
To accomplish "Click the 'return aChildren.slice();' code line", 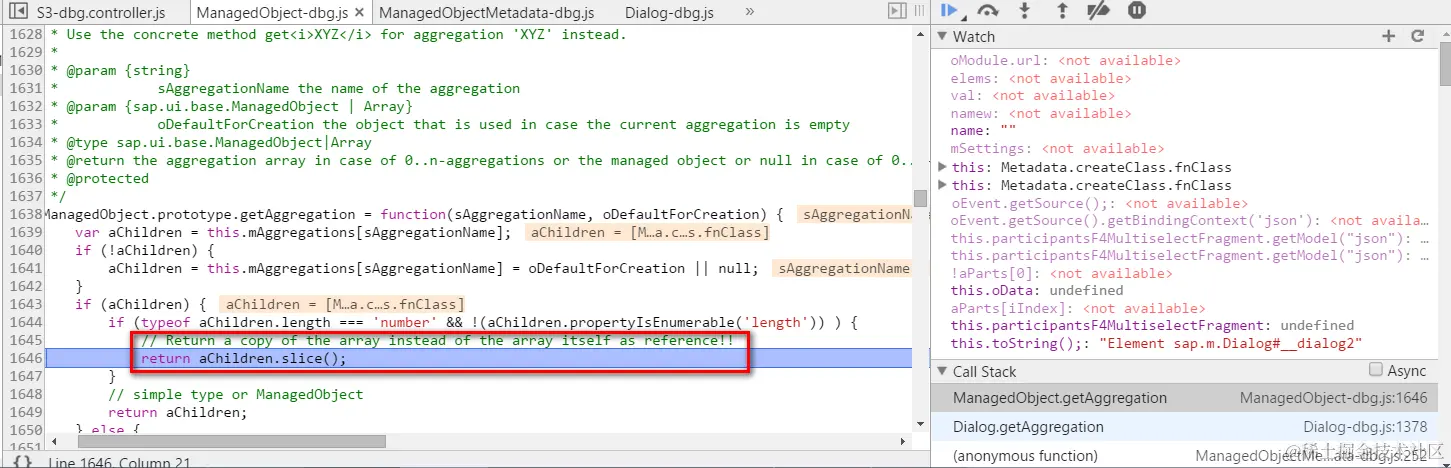I will 243,358.
